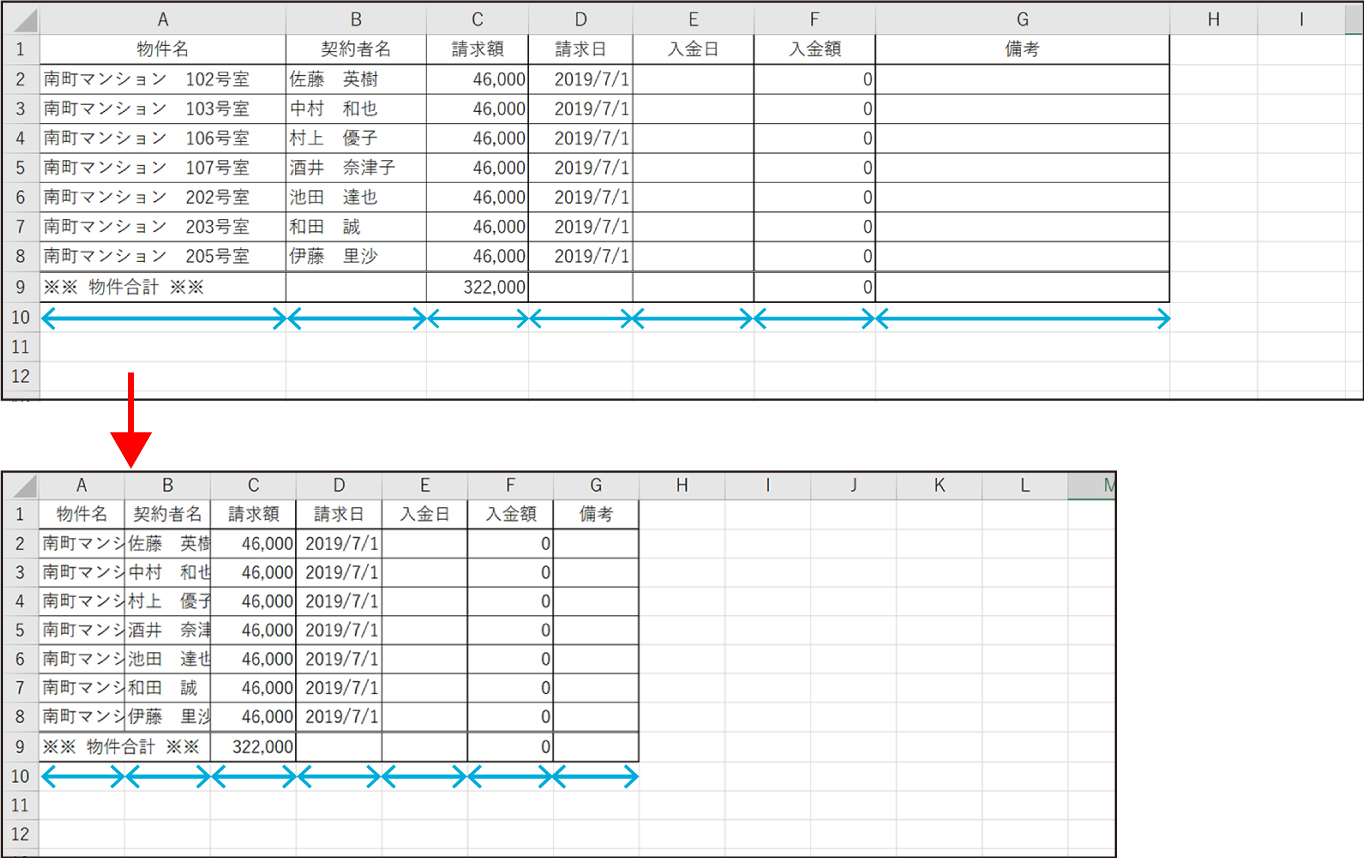The height and width of the screenshot is (858, 1364).
Task: Click 中村 和也 in upper sheet
Action: (356, 109)
